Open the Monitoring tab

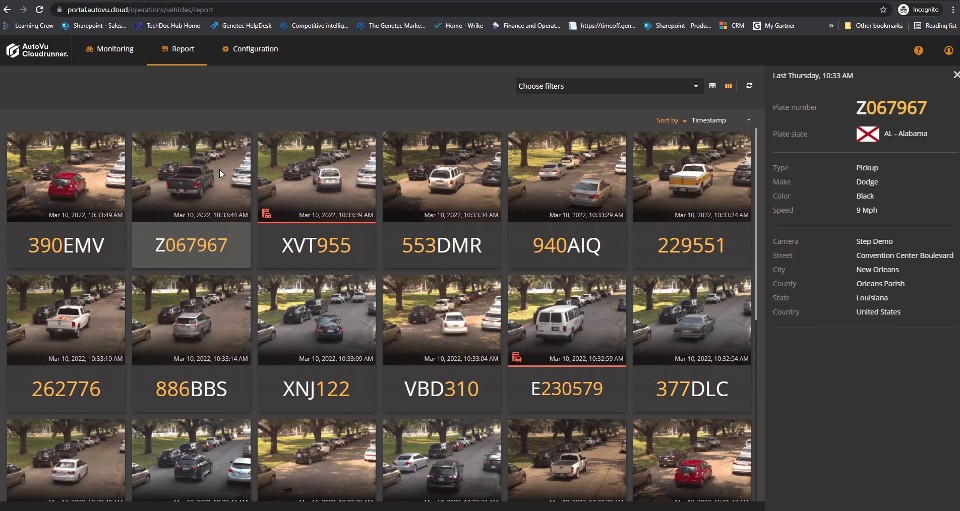110,49
